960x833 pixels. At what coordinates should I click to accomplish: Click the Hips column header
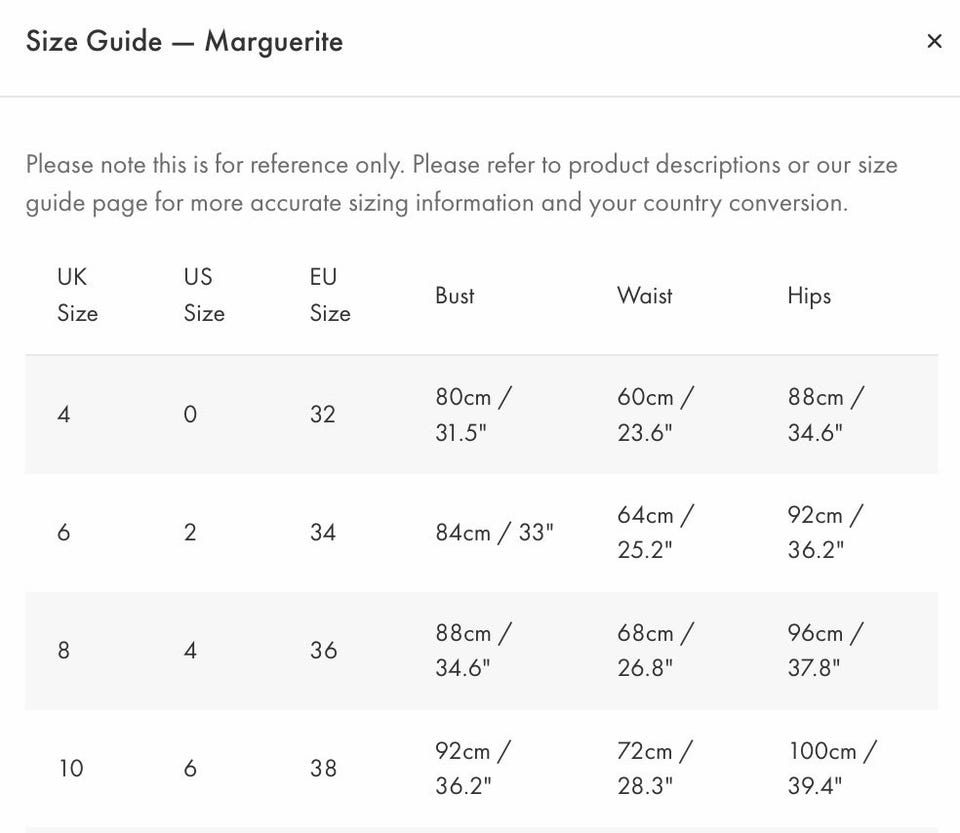point(809,296)
